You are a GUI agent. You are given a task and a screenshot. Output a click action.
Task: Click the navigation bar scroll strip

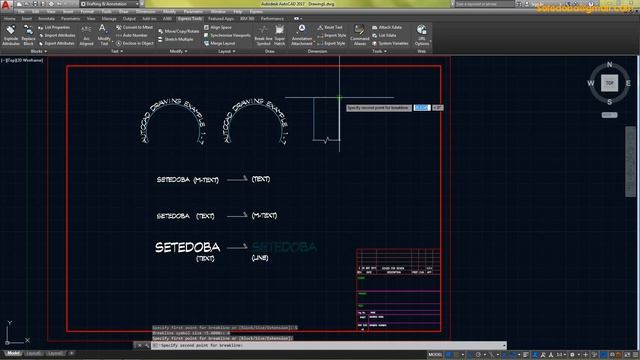click(631, 162)
